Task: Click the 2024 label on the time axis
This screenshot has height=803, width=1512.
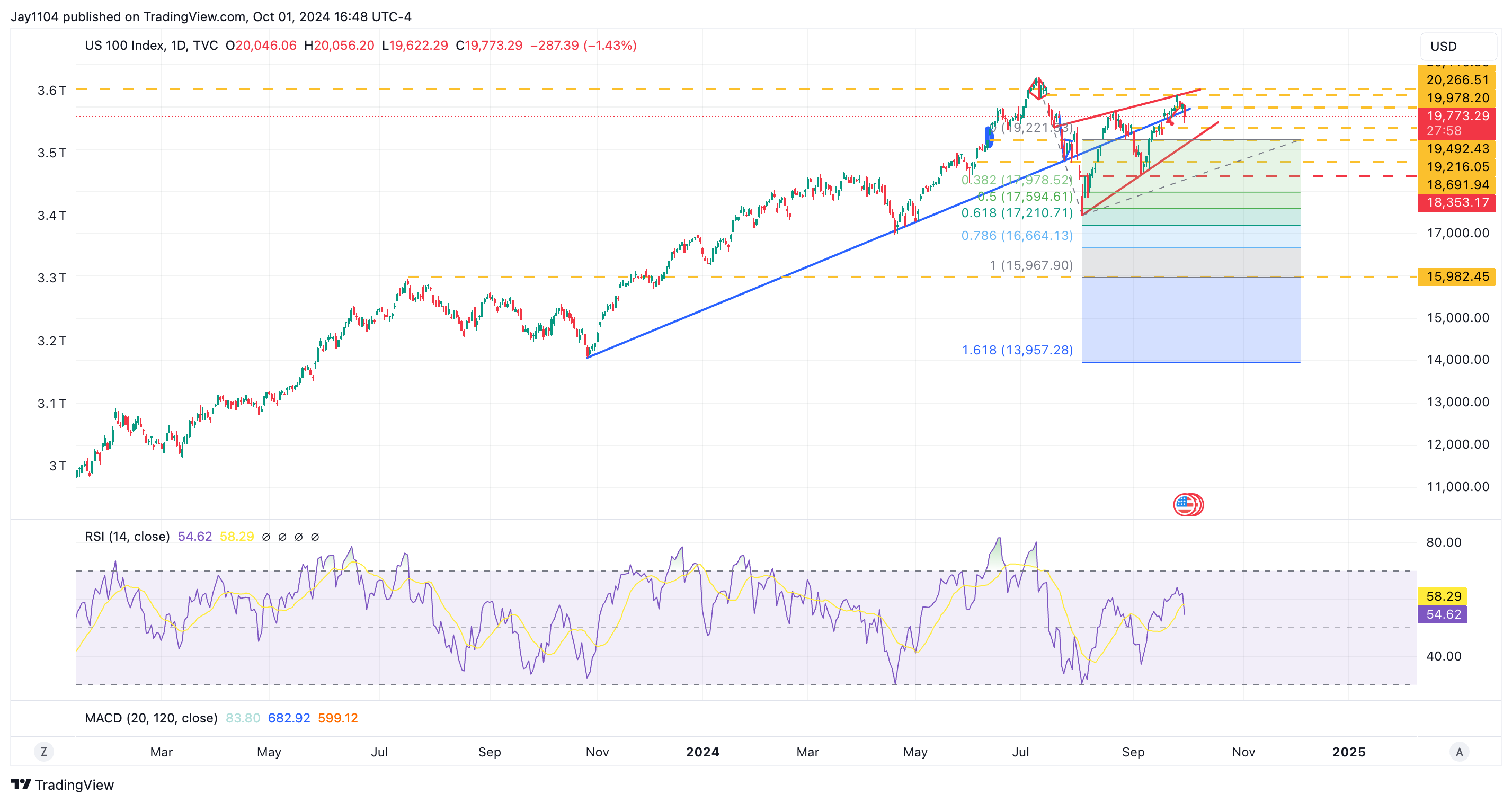Action: point(702,751)
